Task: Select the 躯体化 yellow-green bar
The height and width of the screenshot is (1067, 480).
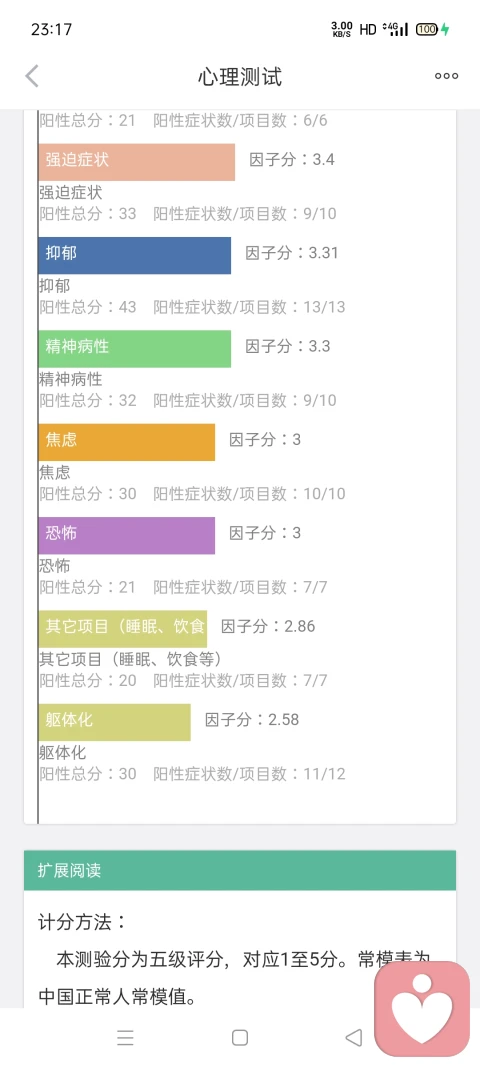Action: 114,722
